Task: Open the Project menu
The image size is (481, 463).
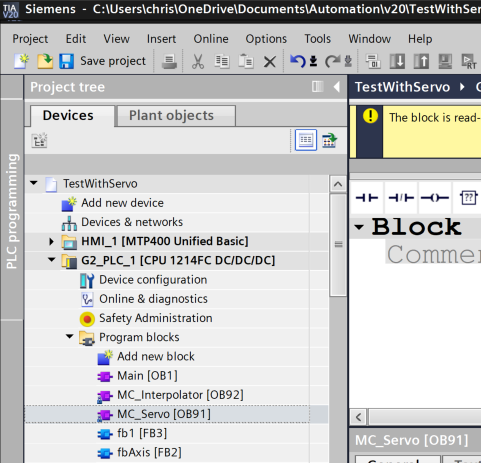Action: (x=30, y=39)
